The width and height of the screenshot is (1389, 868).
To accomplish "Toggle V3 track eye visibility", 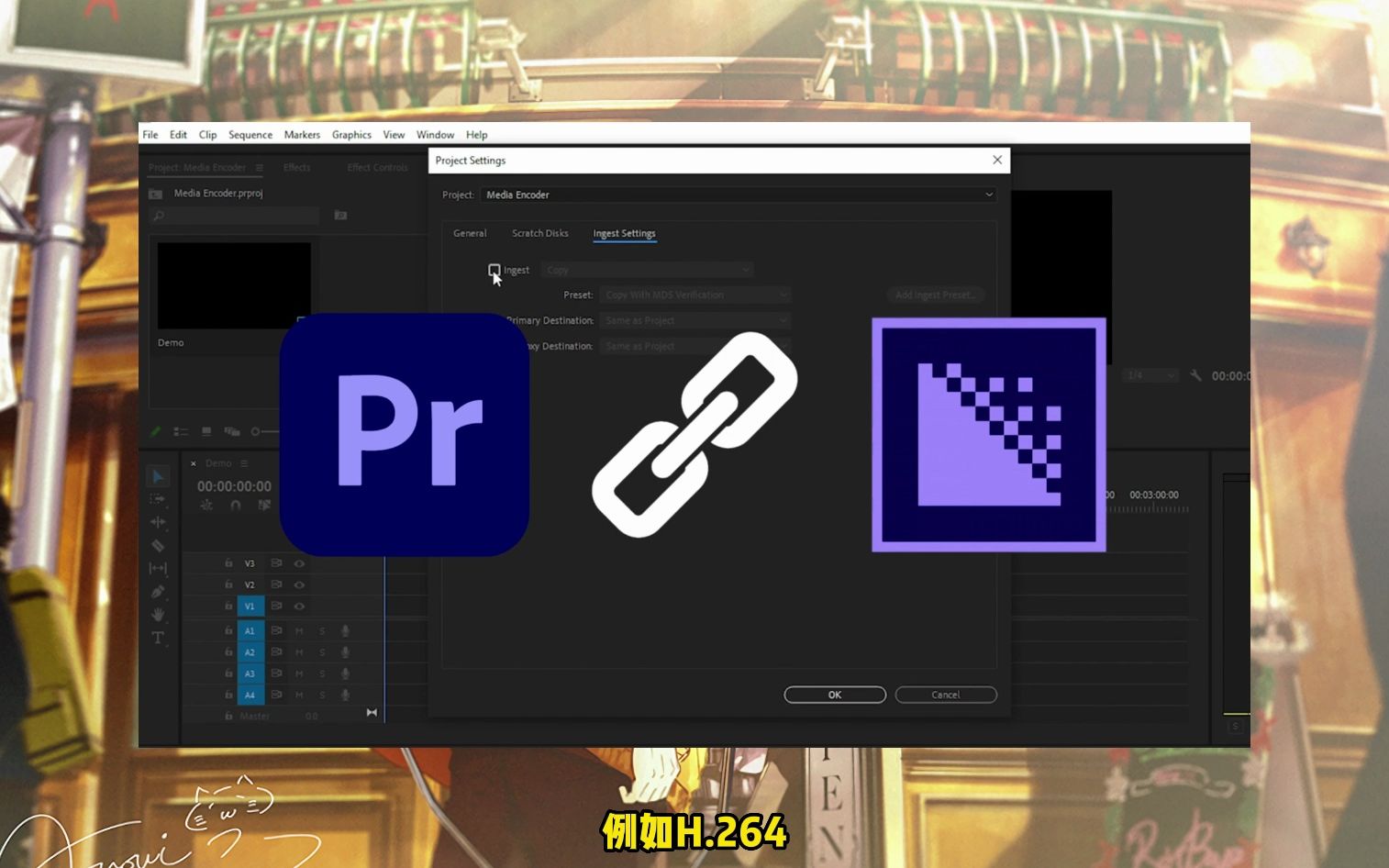I will point(299,563).
